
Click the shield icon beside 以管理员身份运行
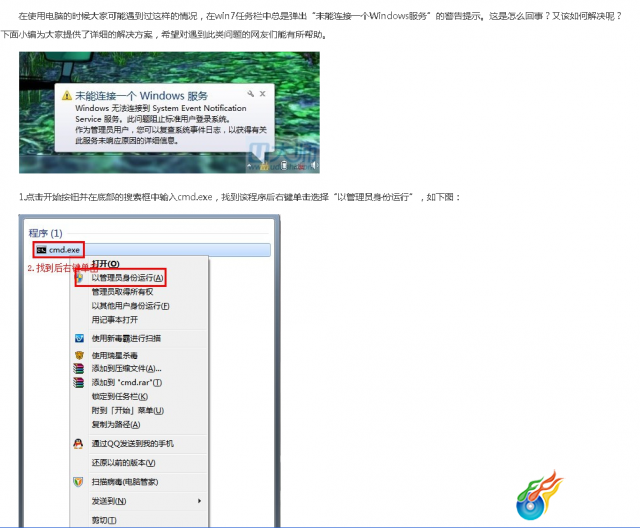80,278
